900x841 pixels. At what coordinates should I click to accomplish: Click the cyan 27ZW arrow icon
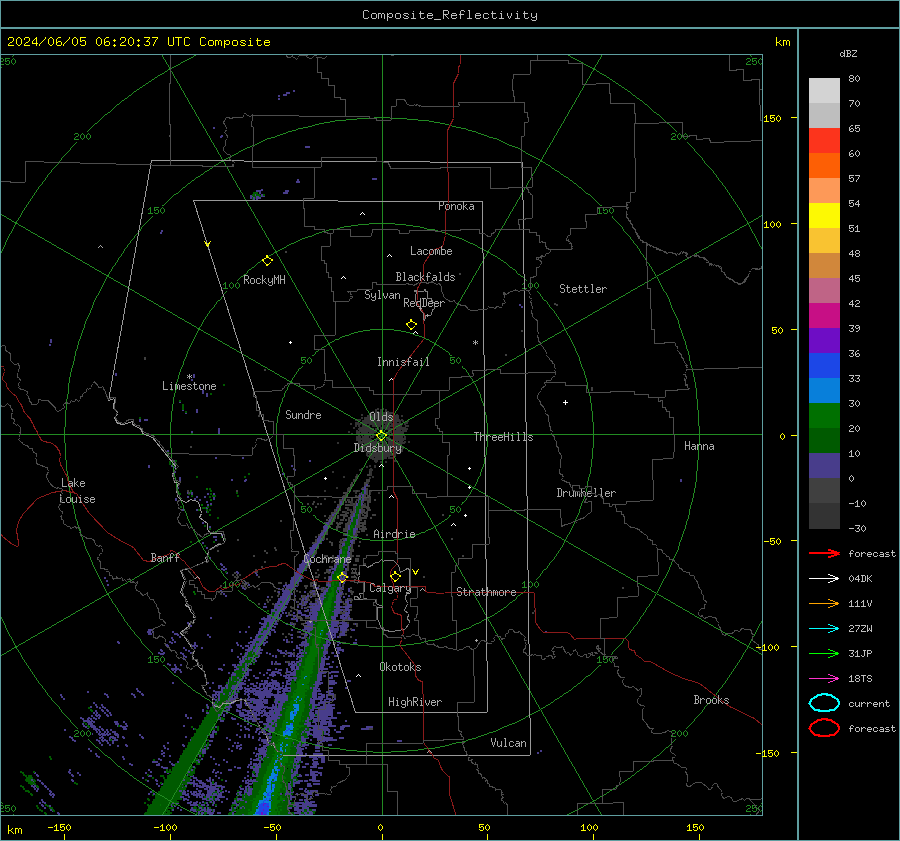point(824,628)
